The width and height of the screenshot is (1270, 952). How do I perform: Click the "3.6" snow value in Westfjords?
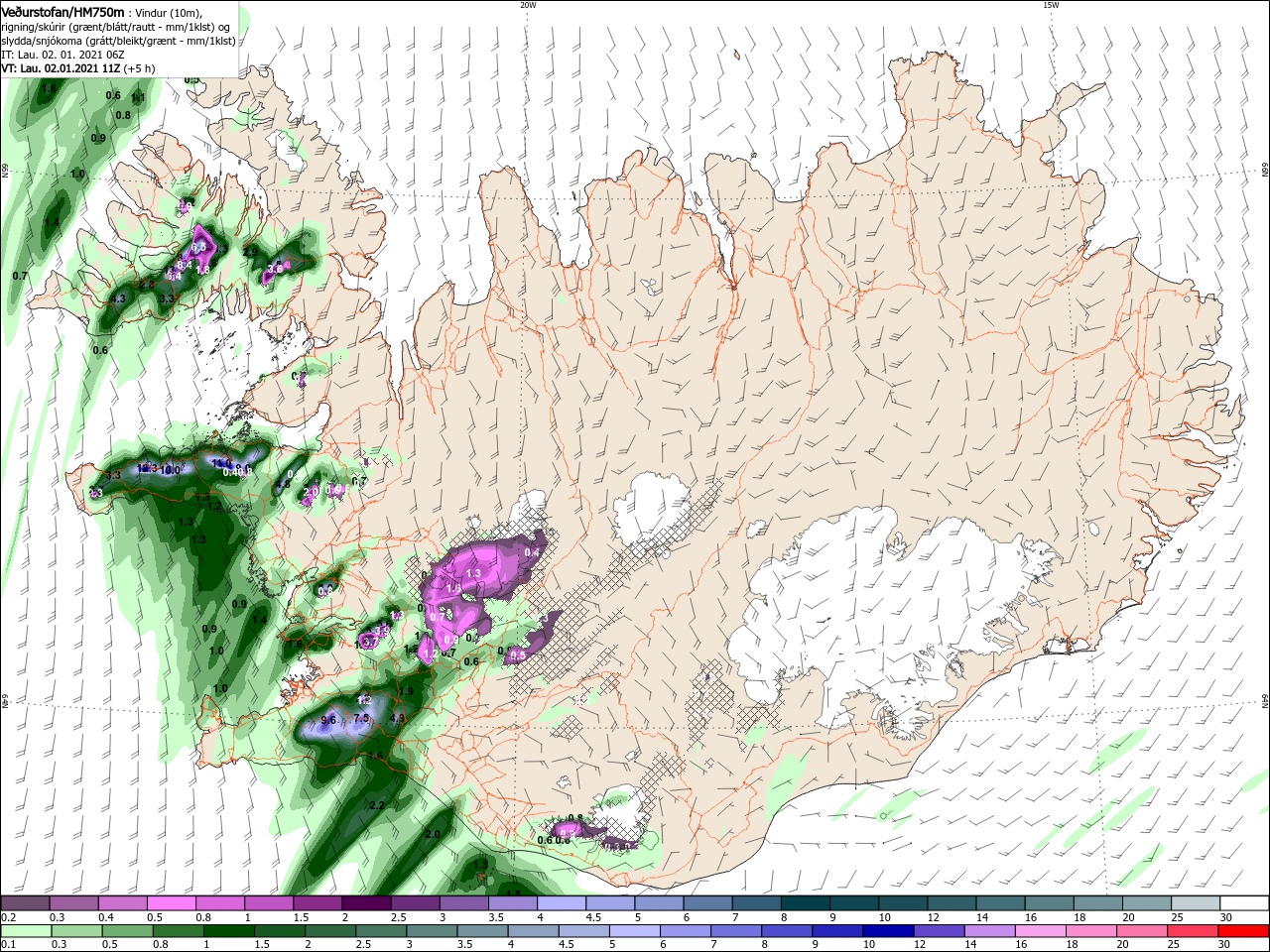click(276, 267)
